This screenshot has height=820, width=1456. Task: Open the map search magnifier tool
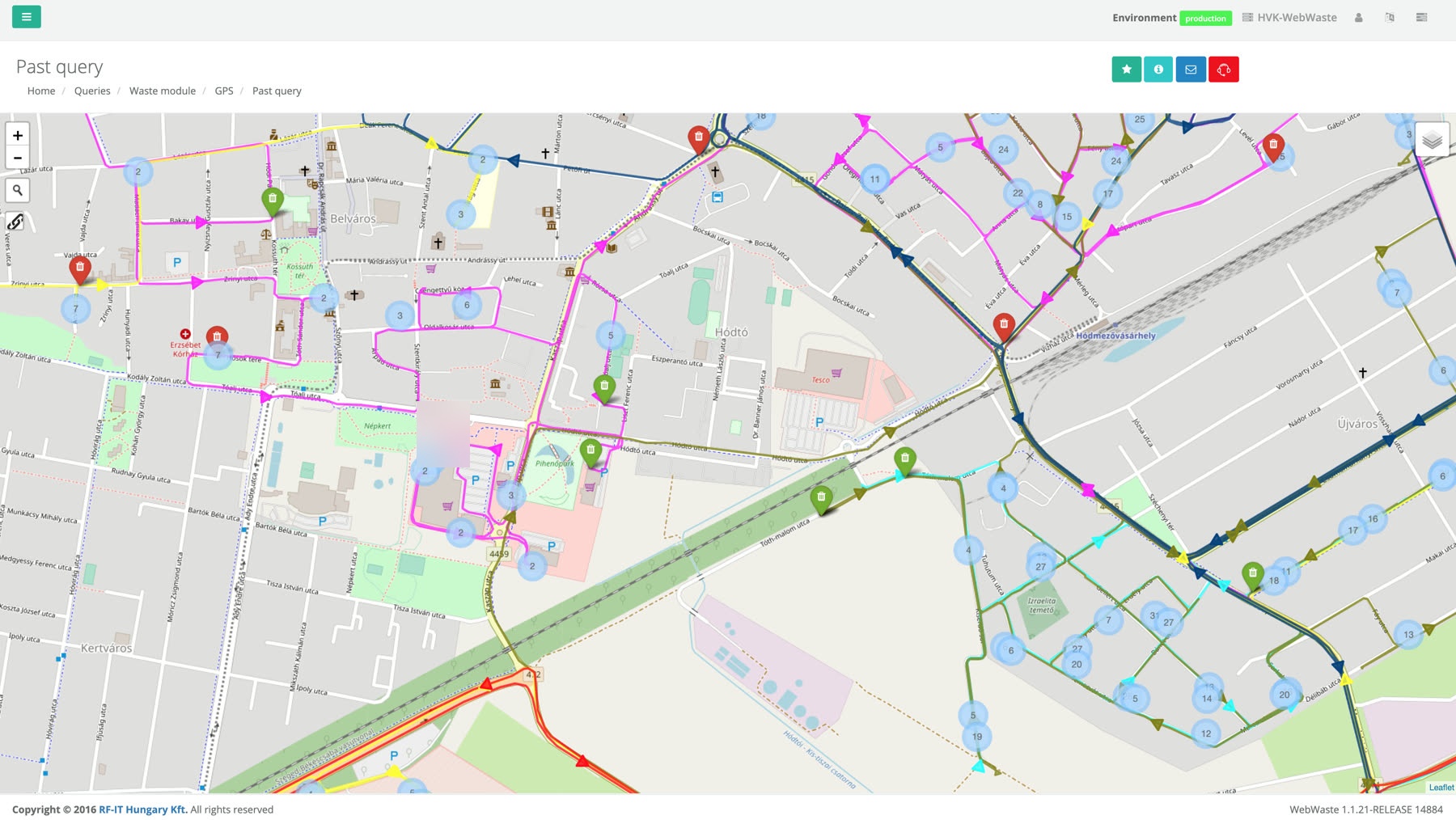[x=17, y=190]
